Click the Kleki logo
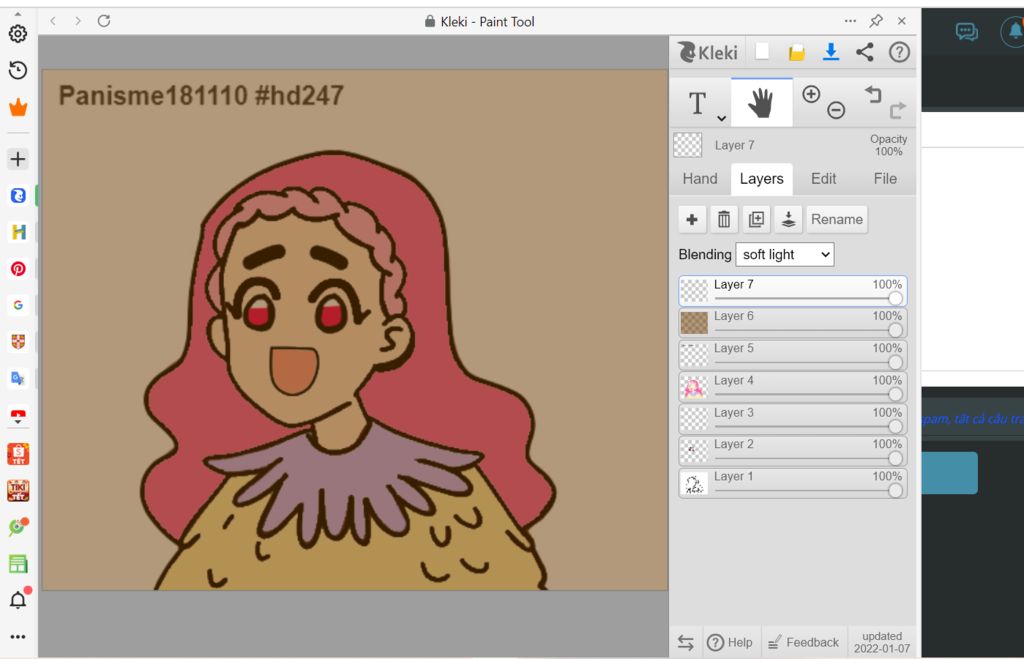 tap(708, 52)
